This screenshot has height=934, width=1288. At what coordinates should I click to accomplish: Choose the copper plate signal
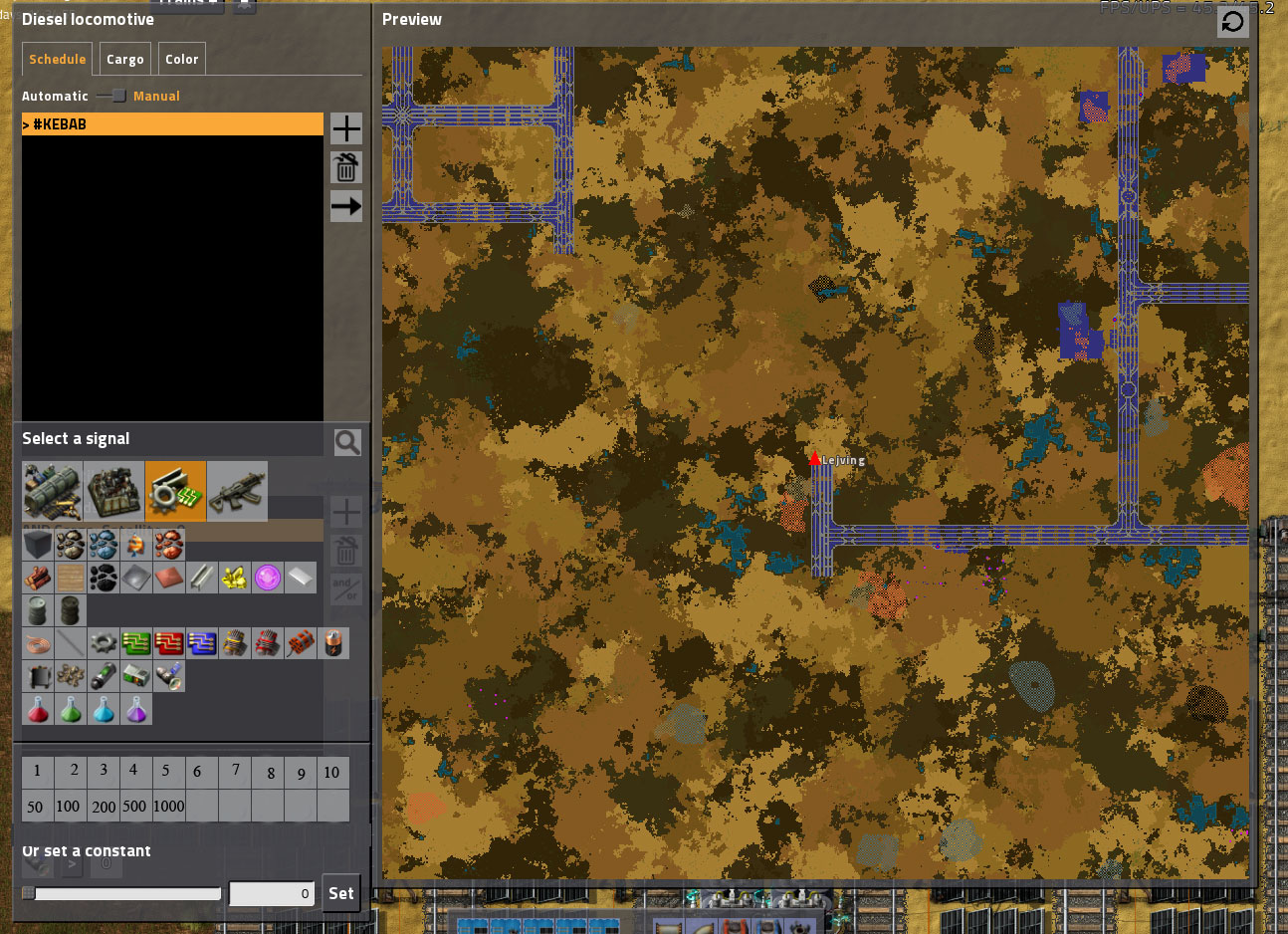(x=169, y=578)
